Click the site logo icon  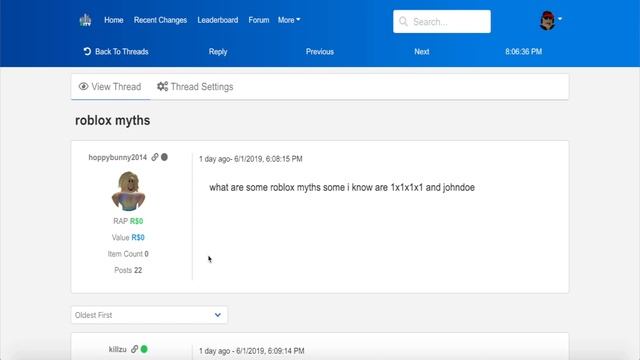click(85, 20)
